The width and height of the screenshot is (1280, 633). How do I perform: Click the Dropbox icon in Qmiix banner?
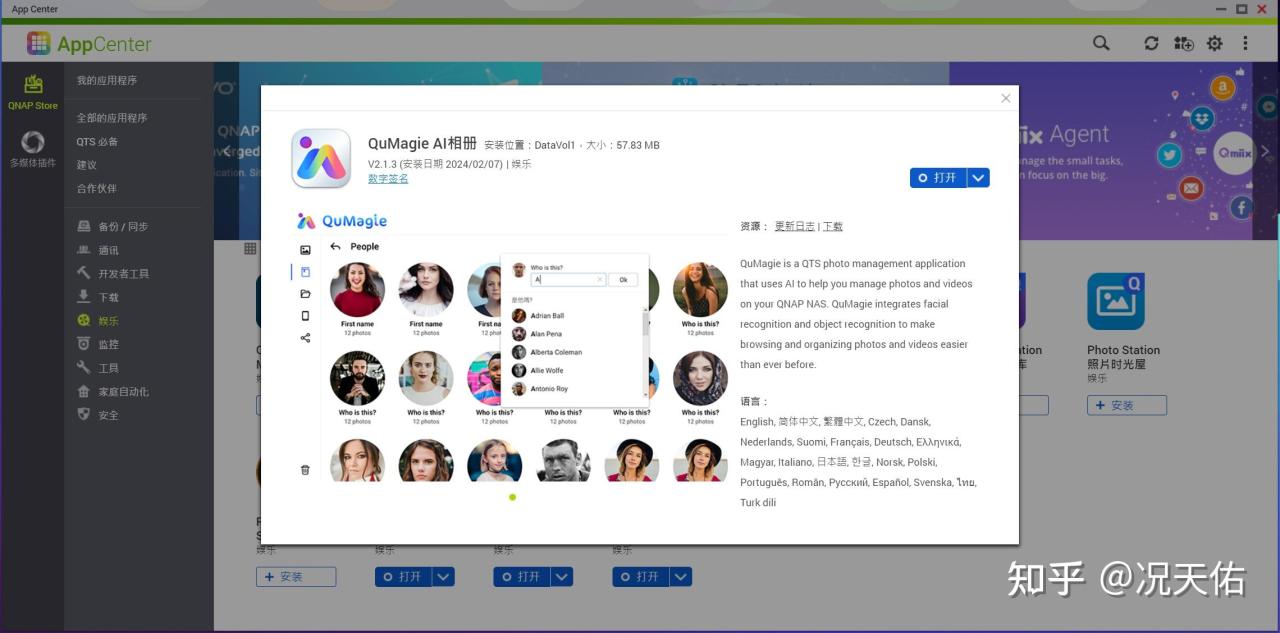1202,119
